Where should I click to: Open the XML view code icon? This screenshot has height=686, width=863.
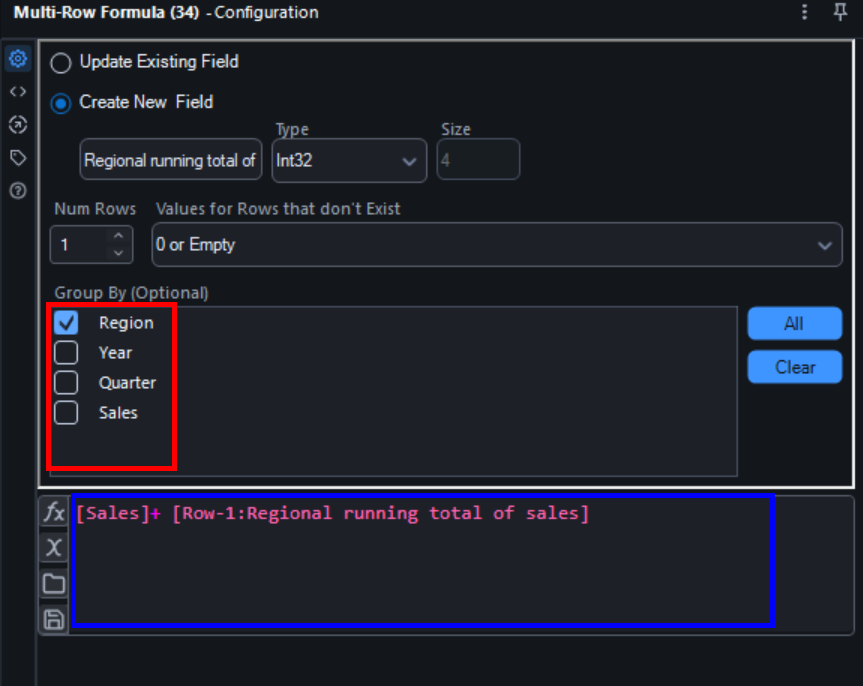(18, 91)
